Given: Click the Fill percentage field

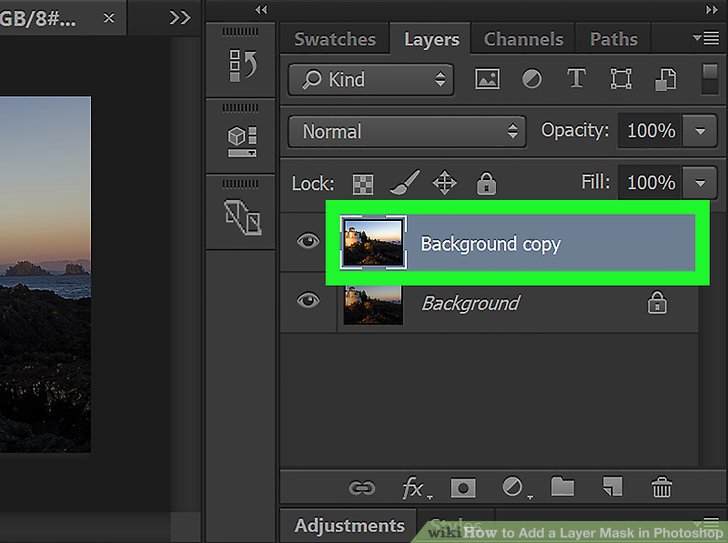Looking at the screenshot, I should (x=651, y=183).
